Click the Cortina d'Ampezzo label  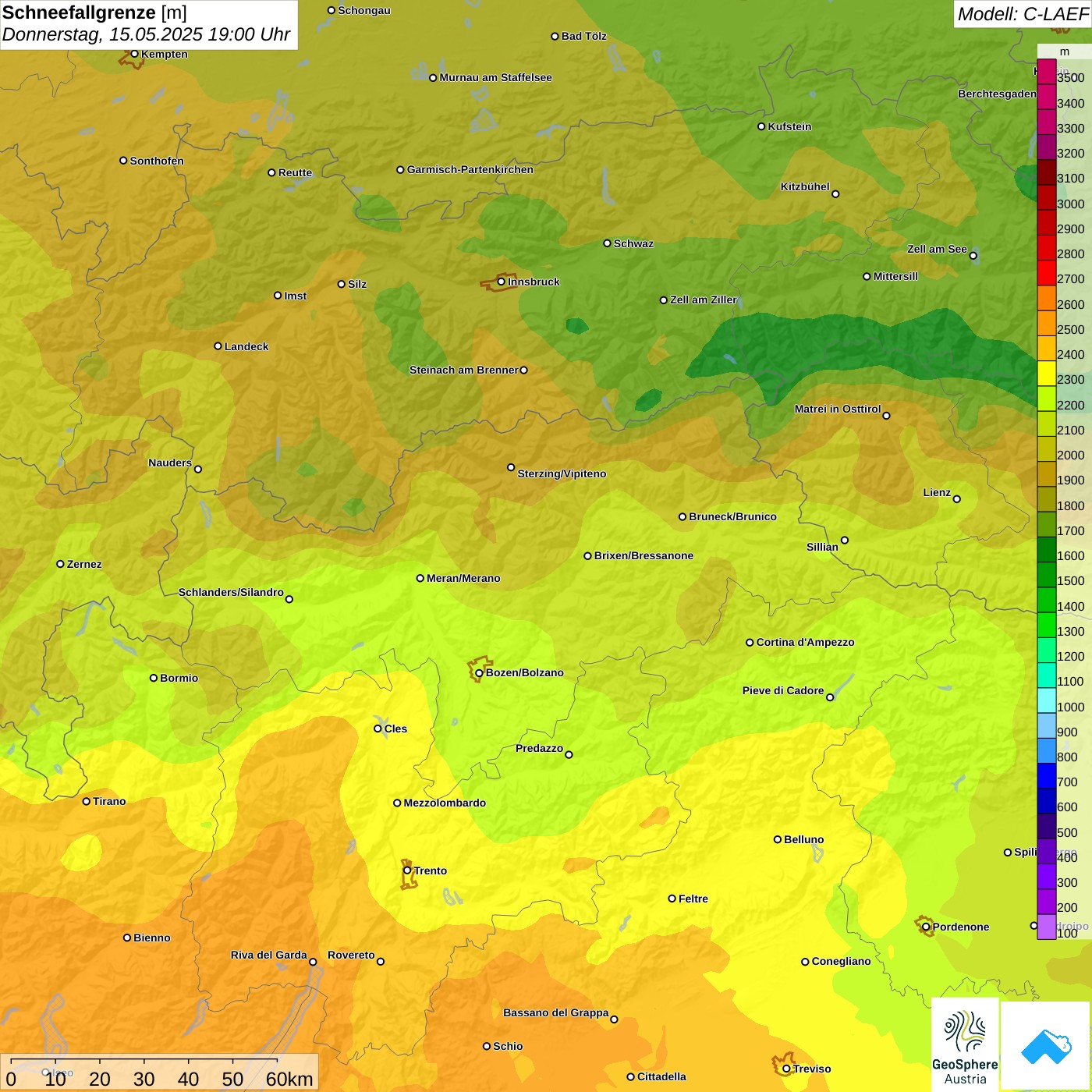pos(805,642)
